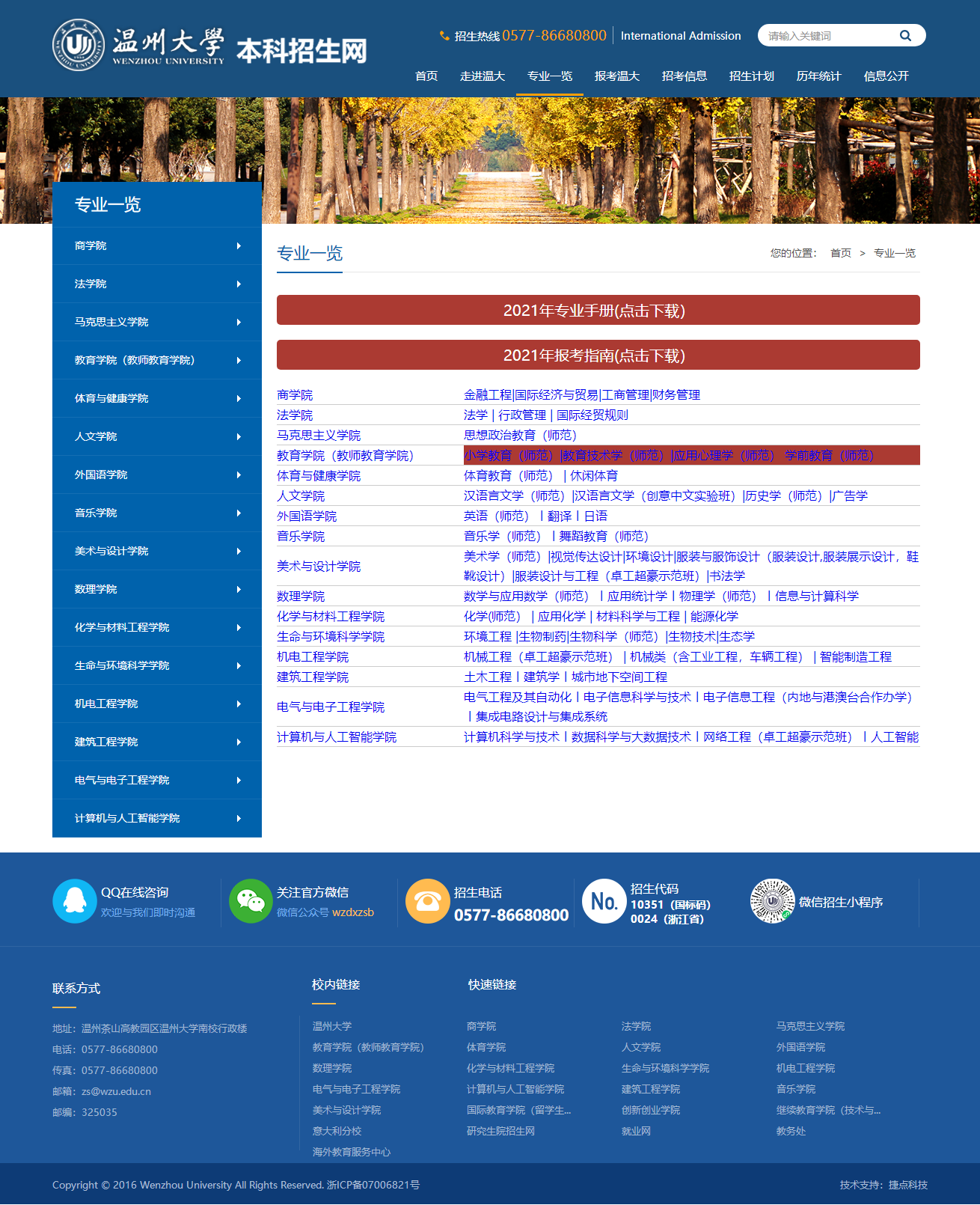
Task: Click 捷点科技 technical support link
Action: (908, 1185)
